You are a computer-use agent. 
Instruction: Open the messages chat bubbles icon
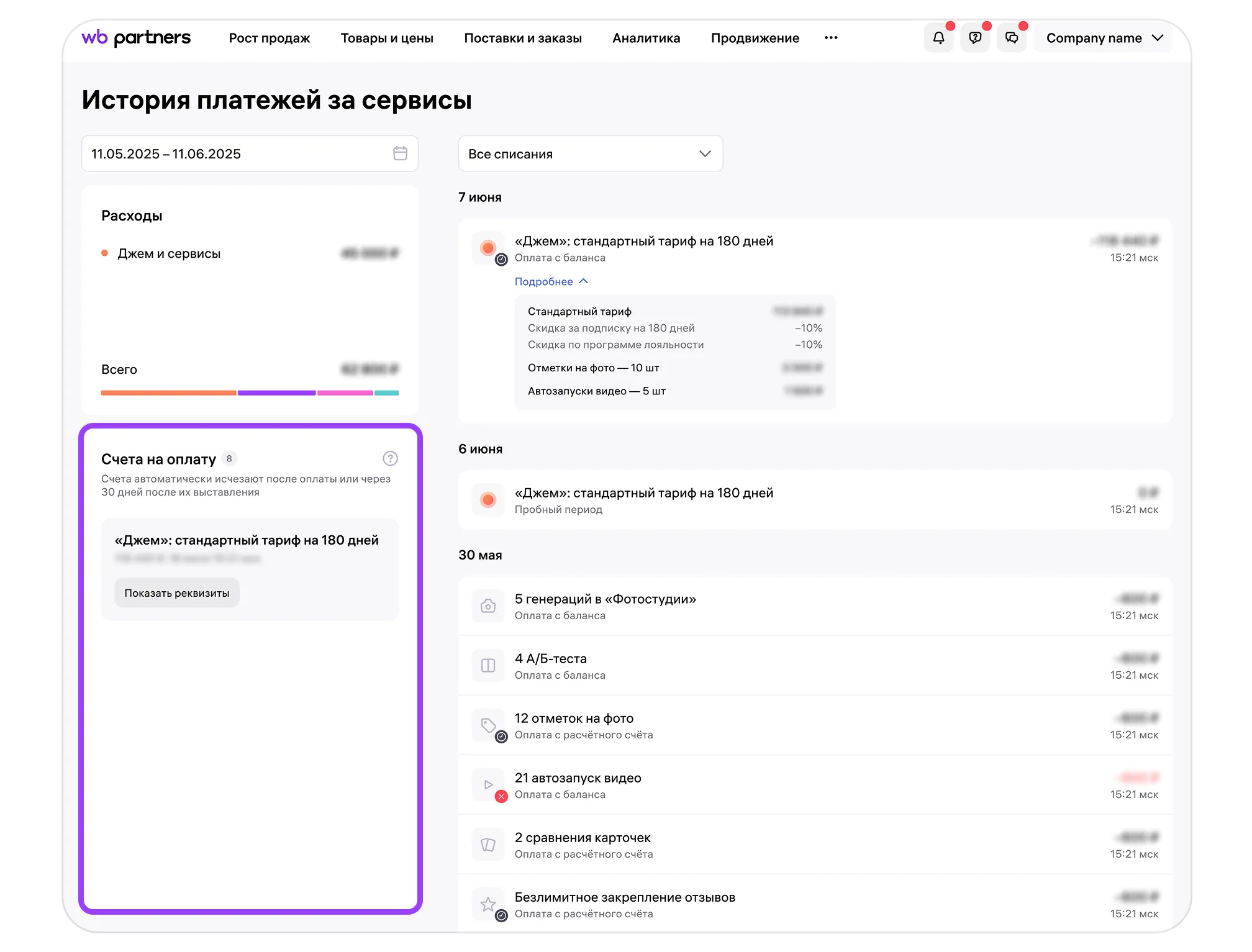(1012, 38)
